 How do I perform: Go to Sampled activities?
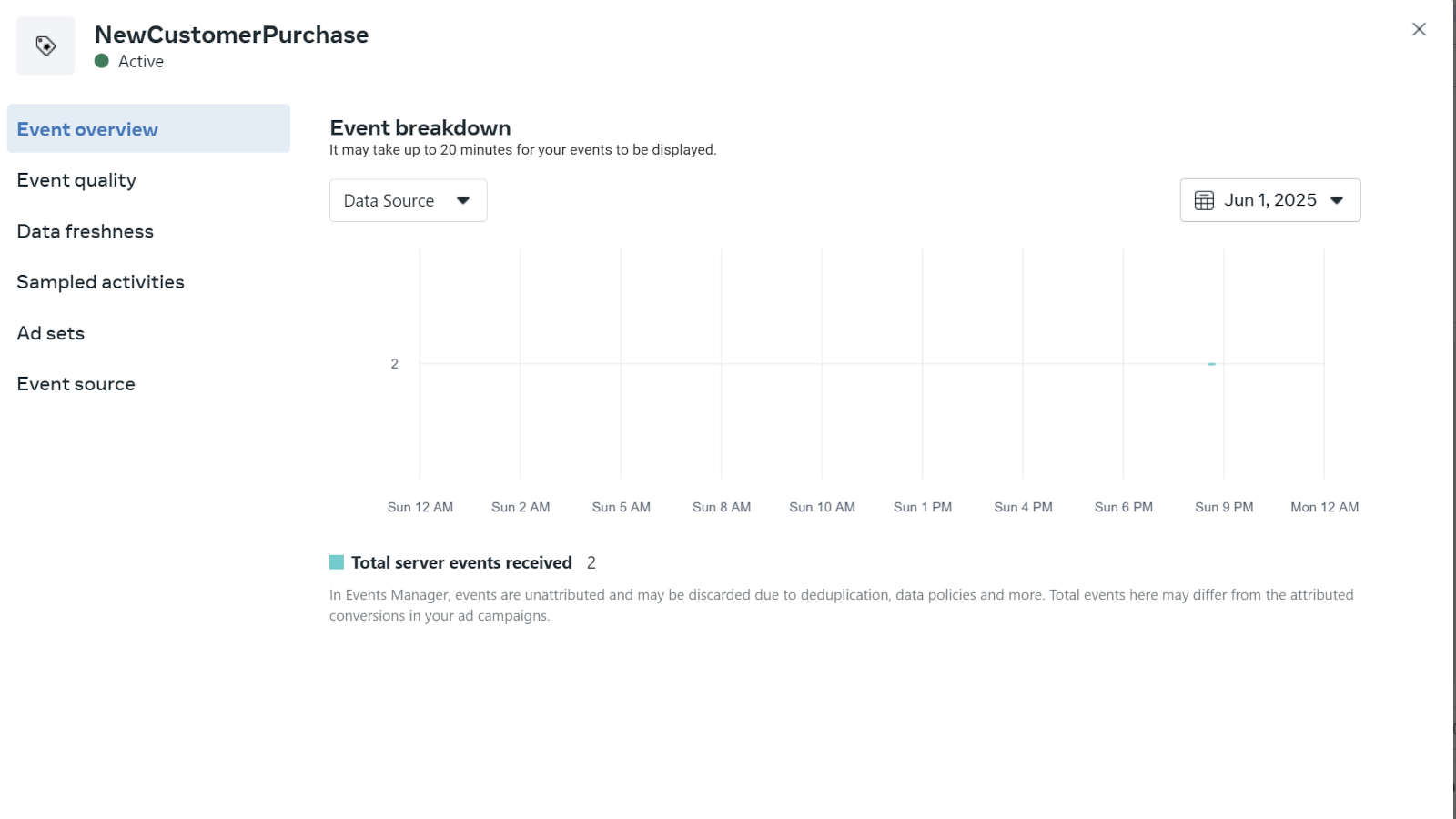click(x=100, y=282)
